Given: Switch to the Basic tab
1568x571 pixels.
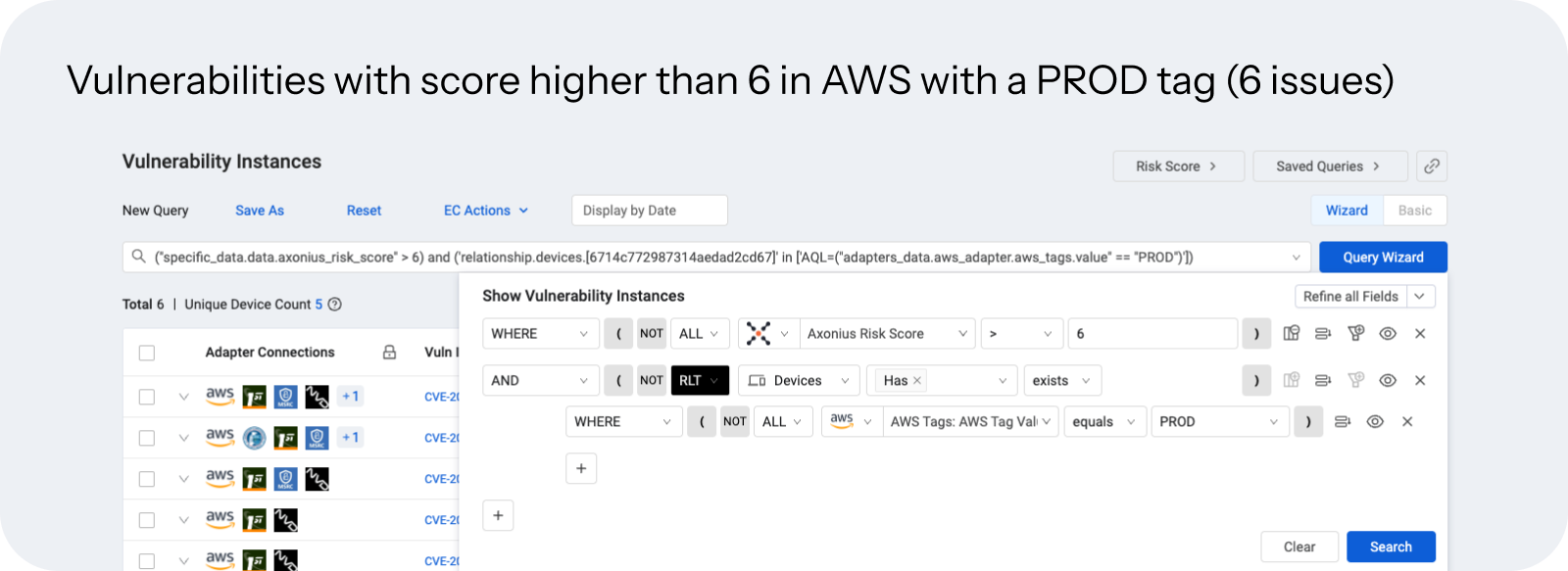Looking at the screenshot, I should pos(1414,211).
